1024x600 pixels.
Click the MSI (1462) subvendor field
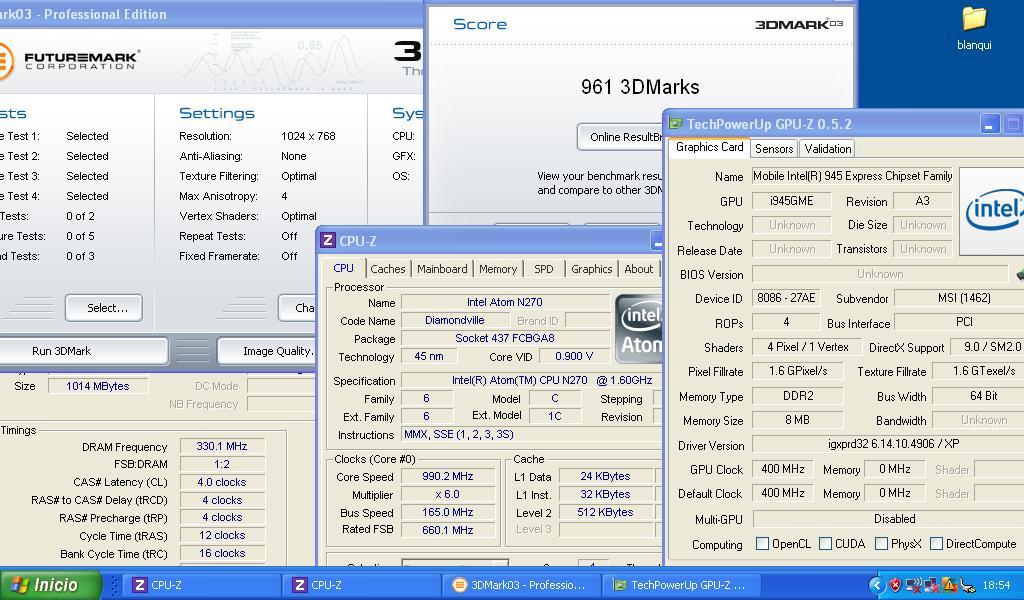tap(959, 298)
